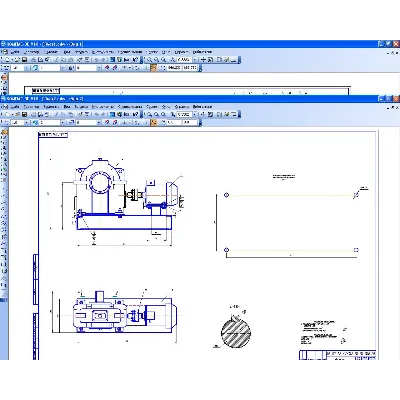Click the context Help arrow-question icon in lower toolbar

click(135, 114)
